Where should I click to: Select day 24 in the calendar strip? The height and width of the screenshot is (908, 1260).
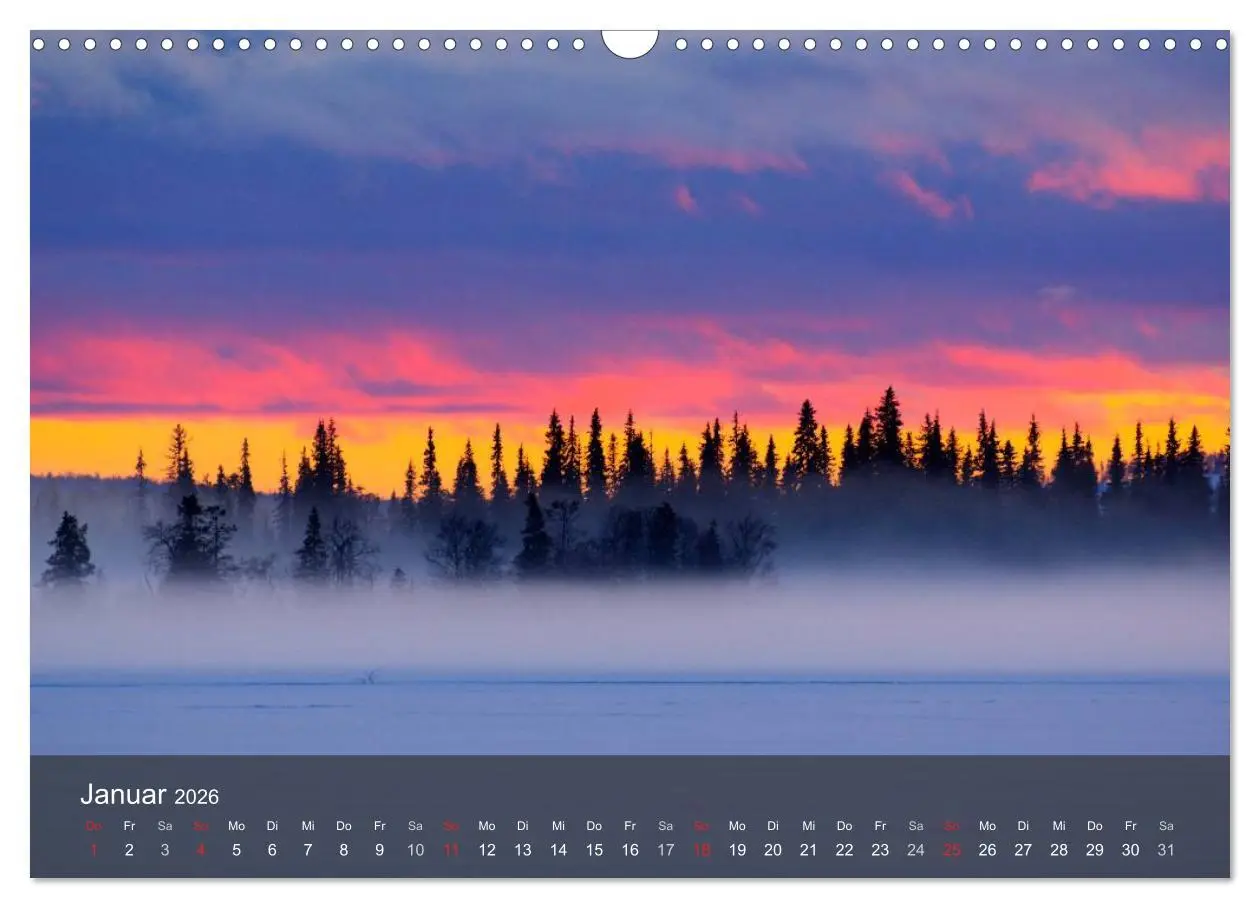(916, 850)
